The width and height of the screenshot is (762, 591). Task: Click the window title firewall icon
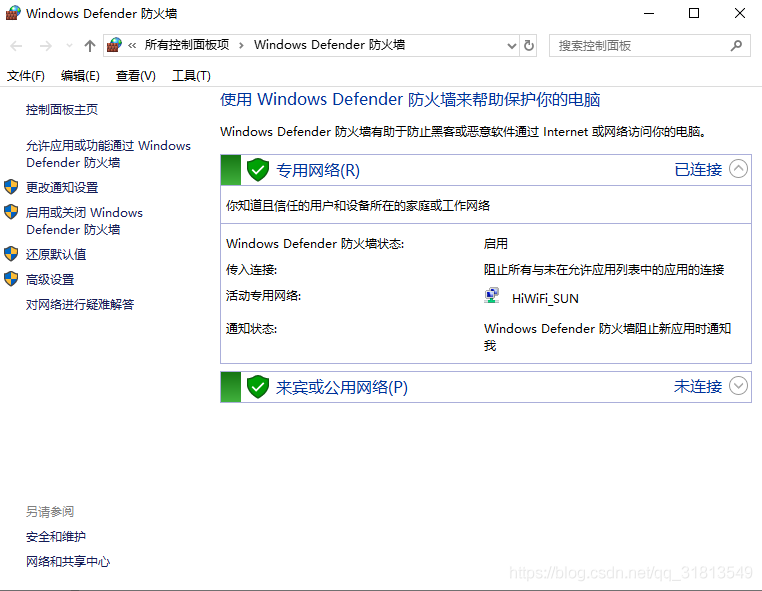pos(13,13)
